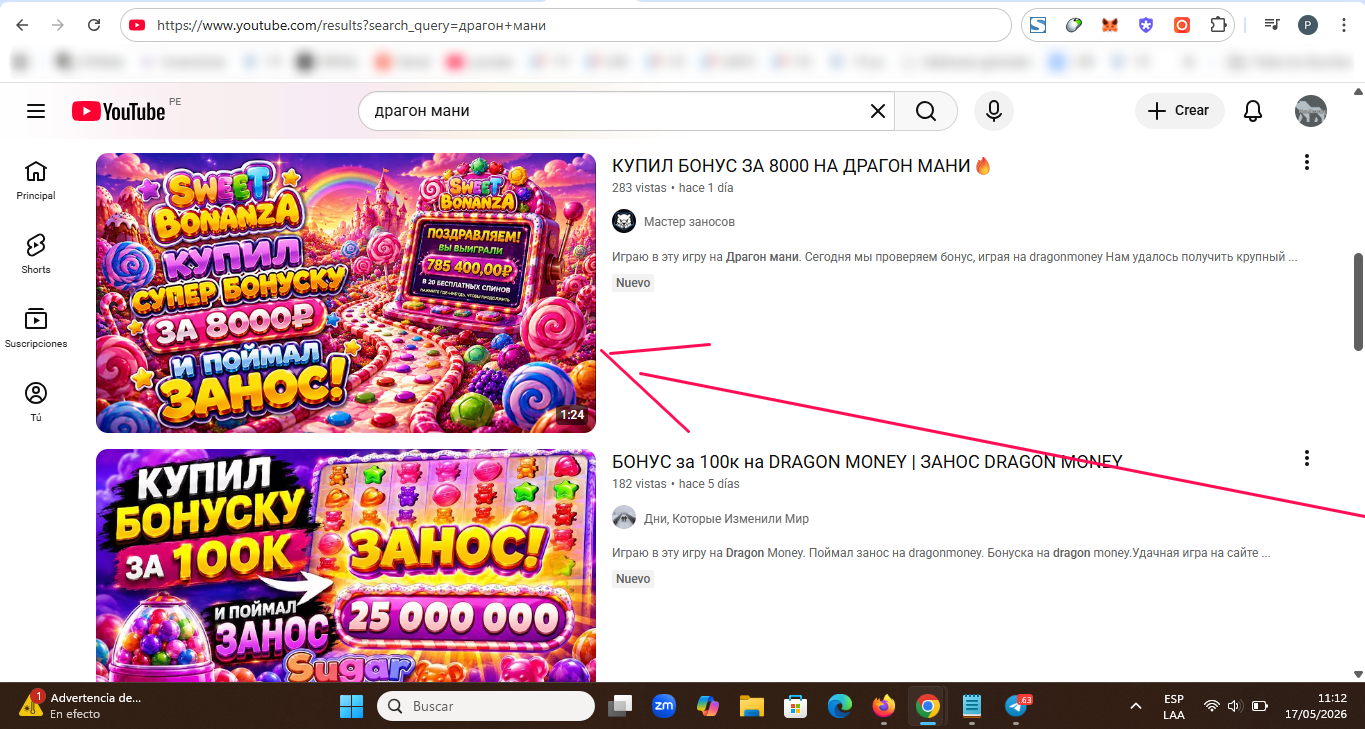Open Telegram from the taskbar
The height and width of the screenshot is (729, 1365).
click(x=1017, y=706)
